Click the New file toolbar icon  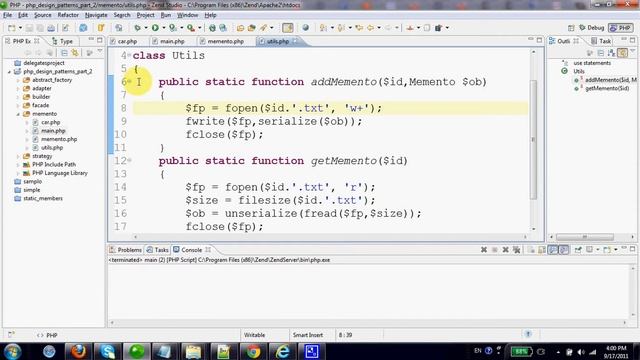[x=12, y=28]
